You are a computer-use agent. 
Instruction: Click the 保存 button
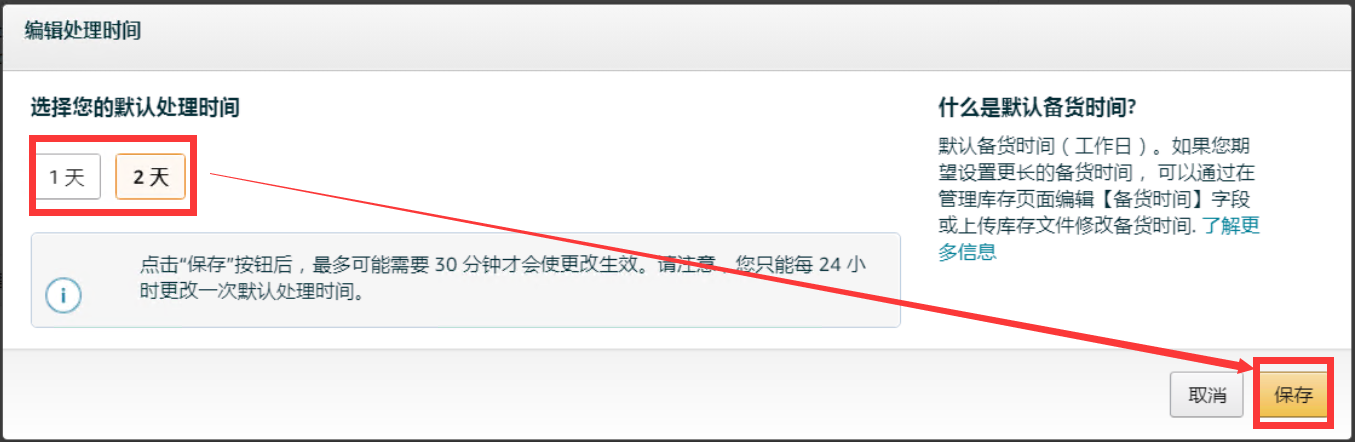1293,395
